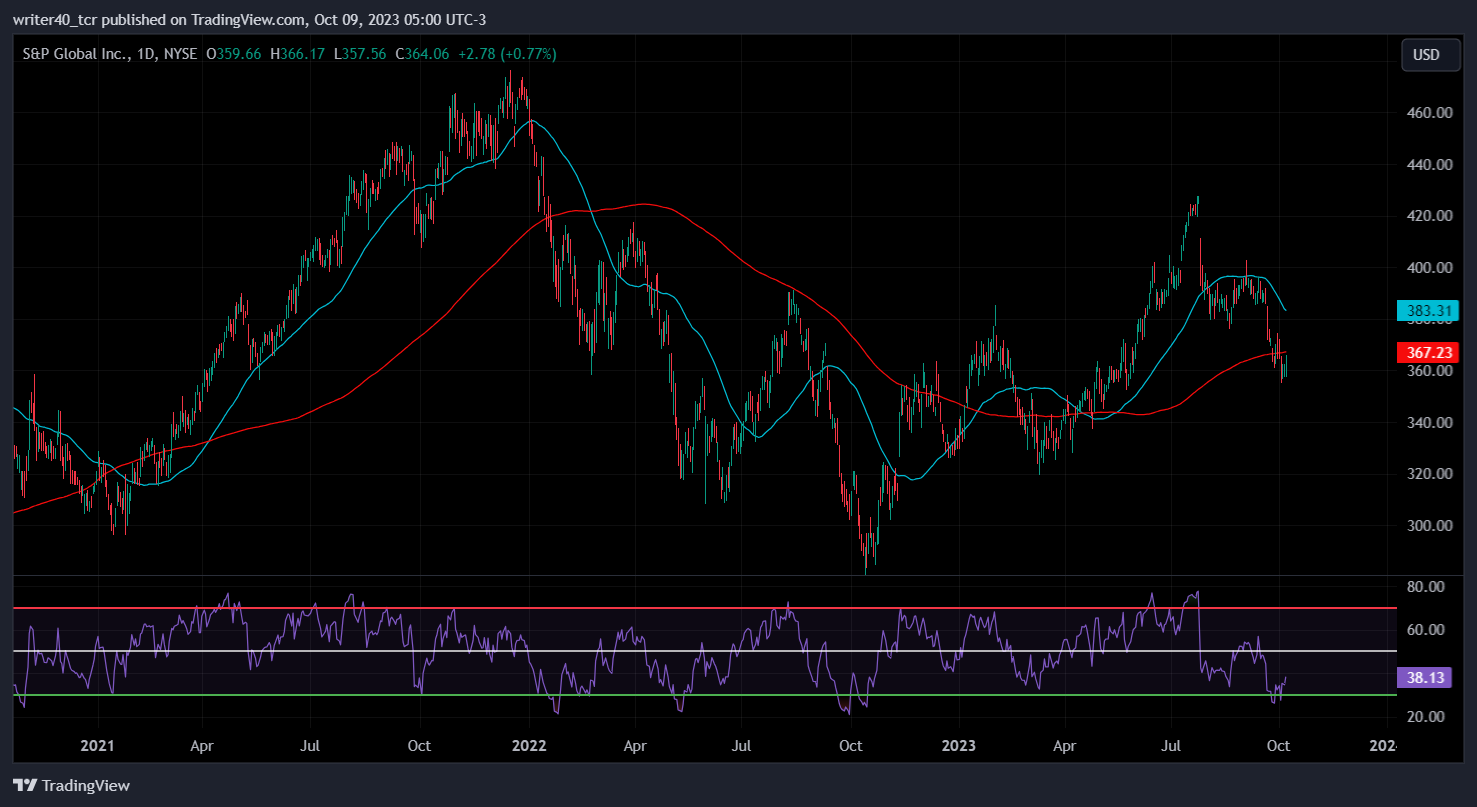Click the TradingView logo in the footer
1477x807 pixels.
pyautogui.click(x=71, y=786)
